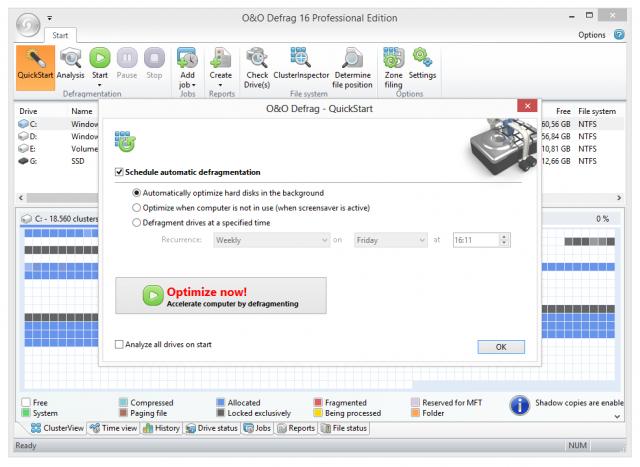Confirm the QuickStart dialog with OK
This screenshot has height=467, width=640.
(501, 347)
